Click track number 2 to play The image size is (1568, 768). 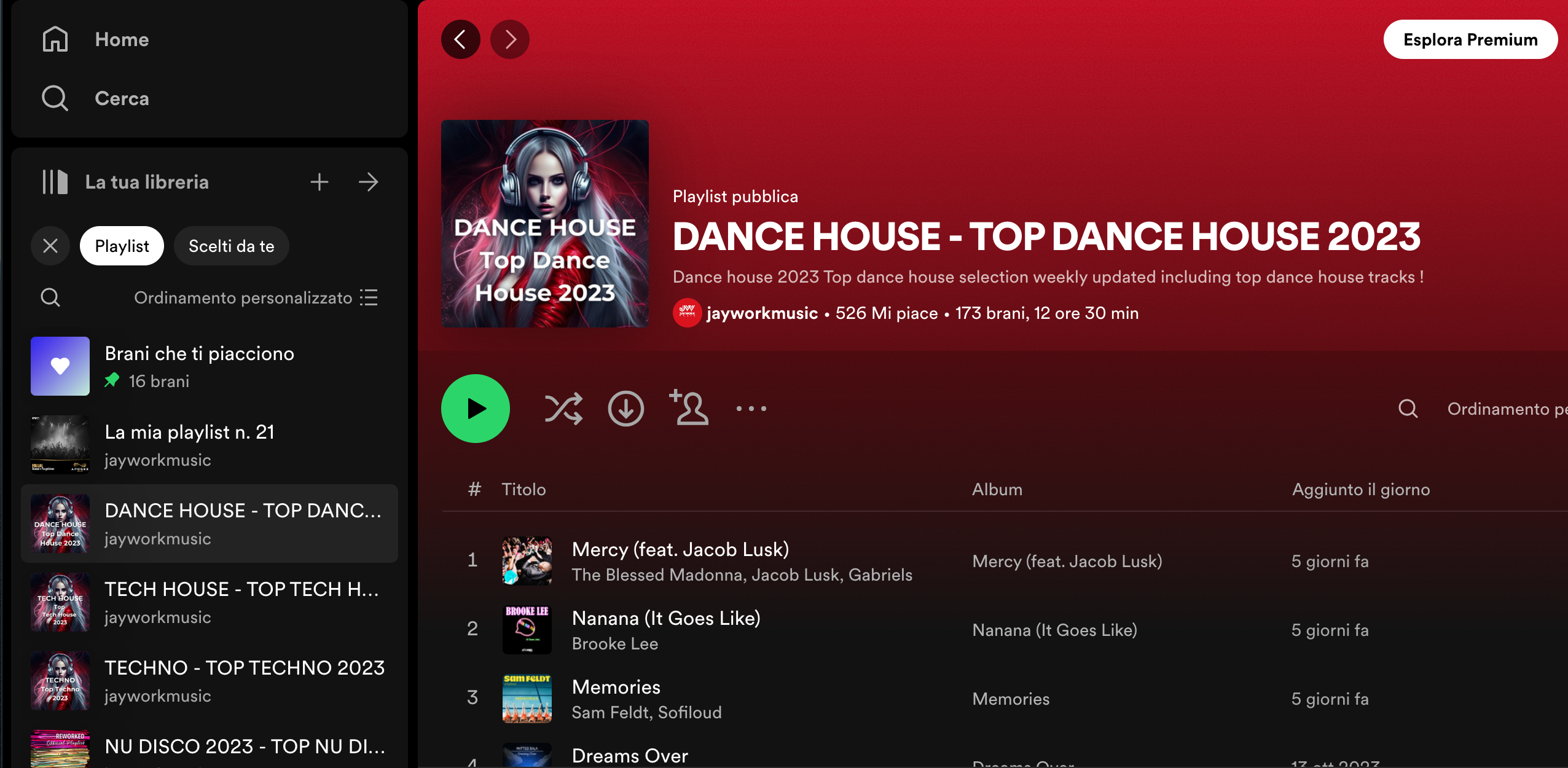click(472, 629)
